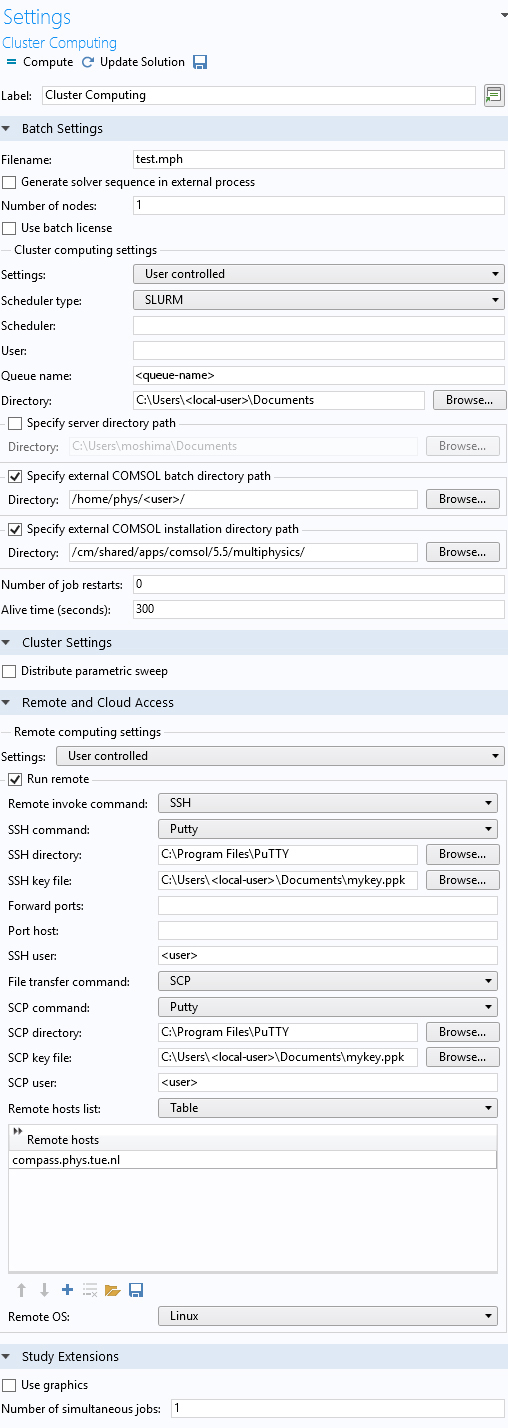Click the Remote hosts column header
Image resolution: width=508 pixels, height=1428 pixels.
point(252,1139)
